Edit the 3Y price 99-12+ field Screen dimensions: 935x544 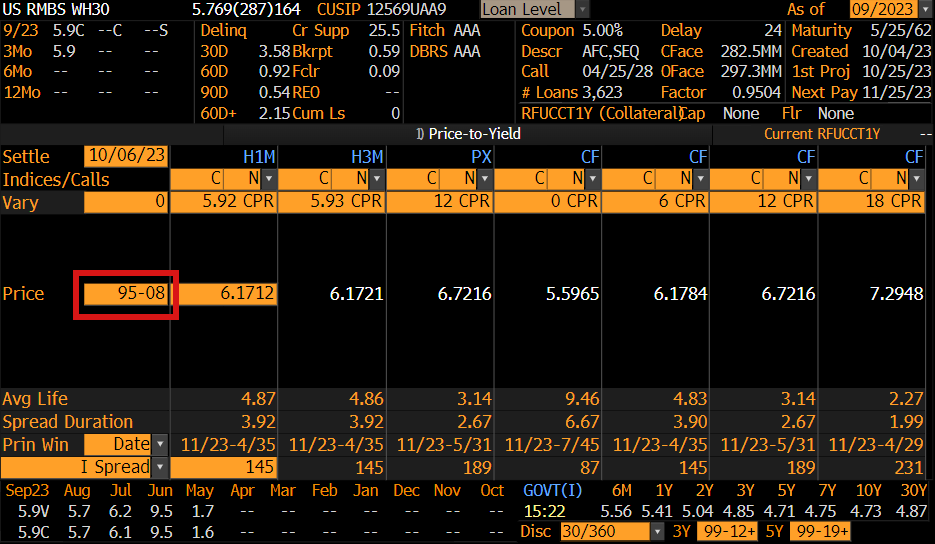click(x=729, y=531)
